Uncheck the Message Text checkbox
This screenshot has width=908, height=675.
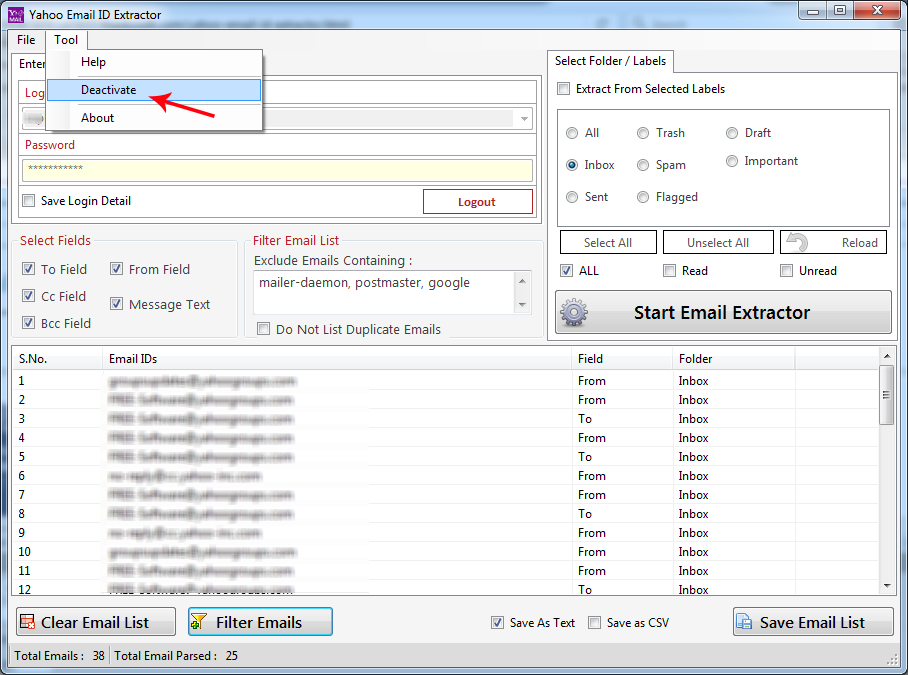[x=116, y=304]
